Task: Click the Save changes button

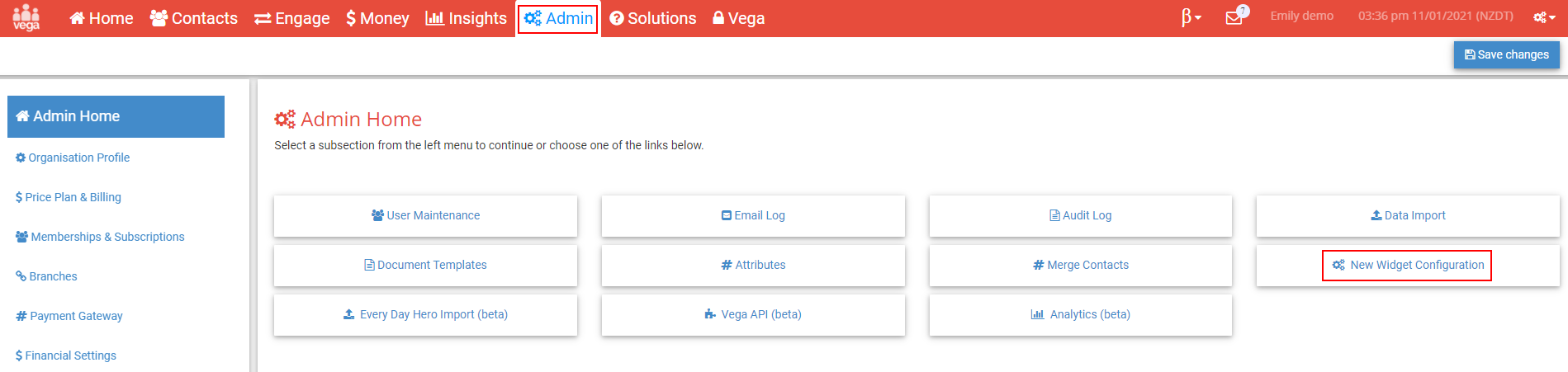Action: coord(1506,54)
